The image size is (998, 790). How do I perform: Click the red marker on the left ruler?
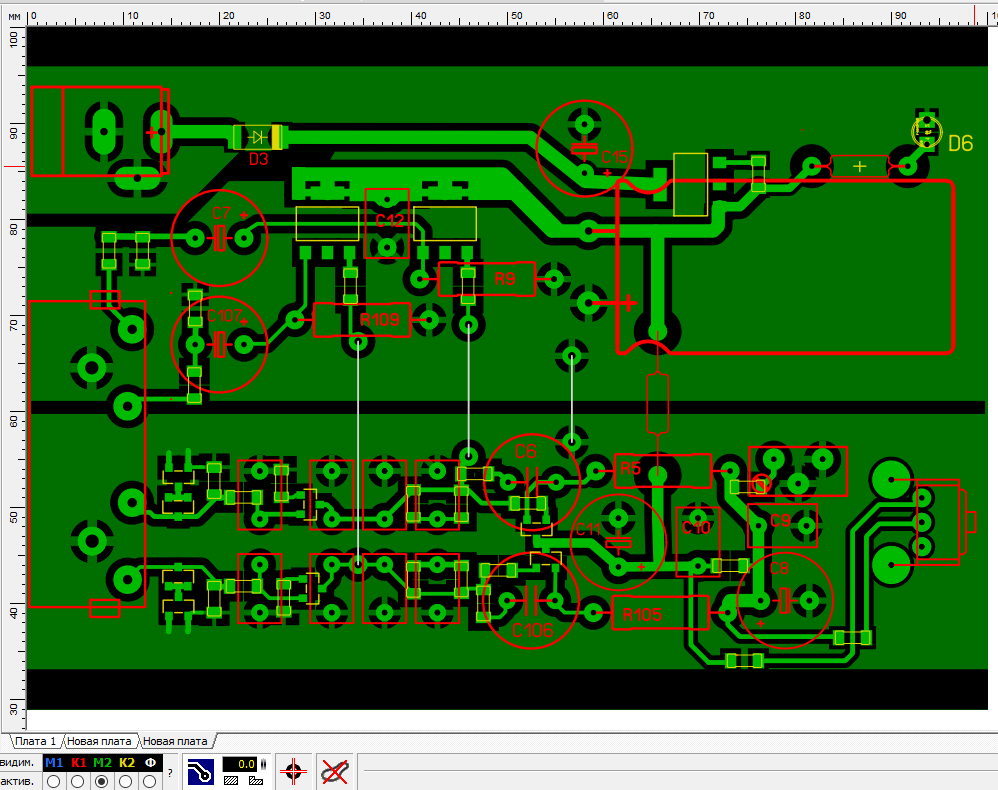(x=14, y=167)
